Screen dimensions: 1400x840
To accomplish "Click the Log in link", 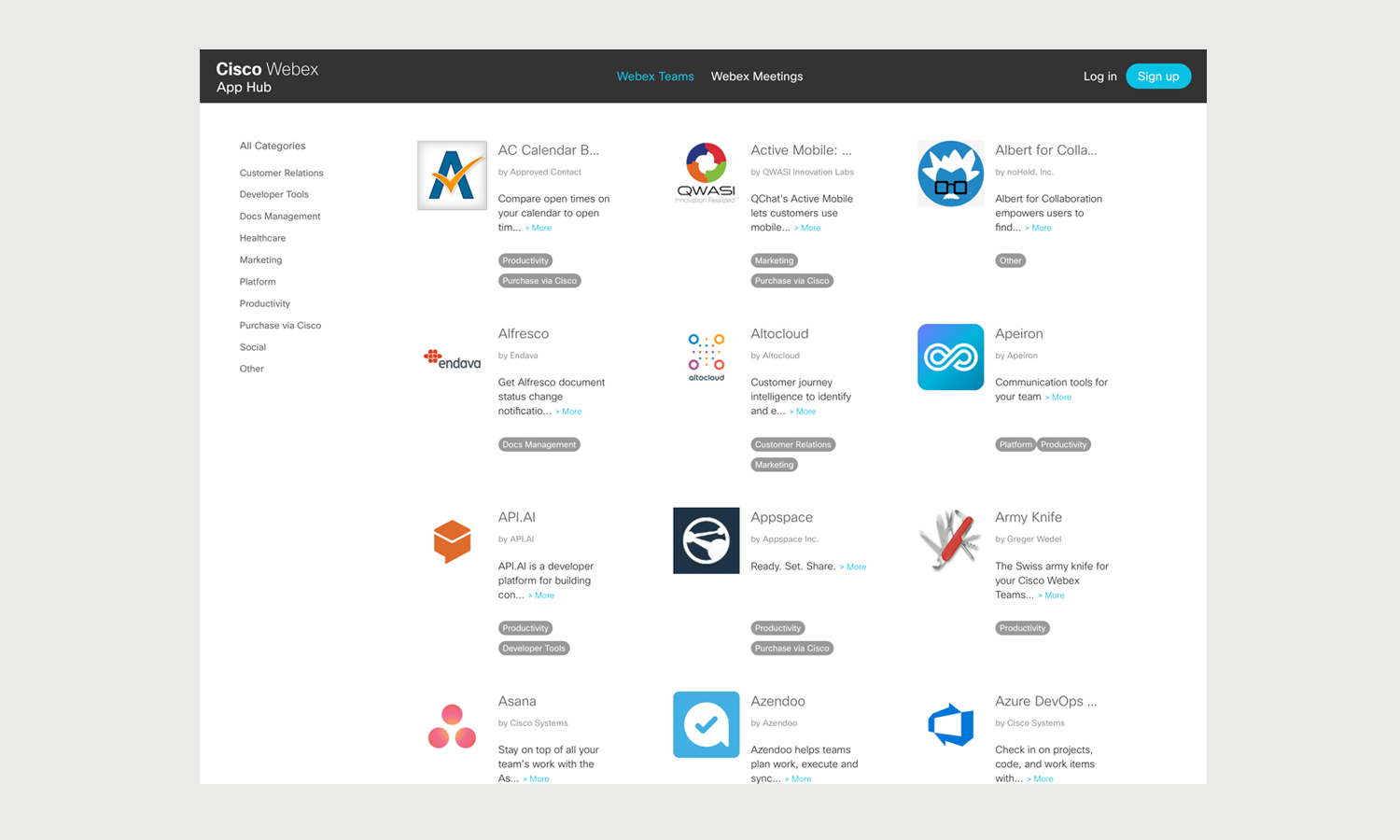I will [x=1099, y=77].
